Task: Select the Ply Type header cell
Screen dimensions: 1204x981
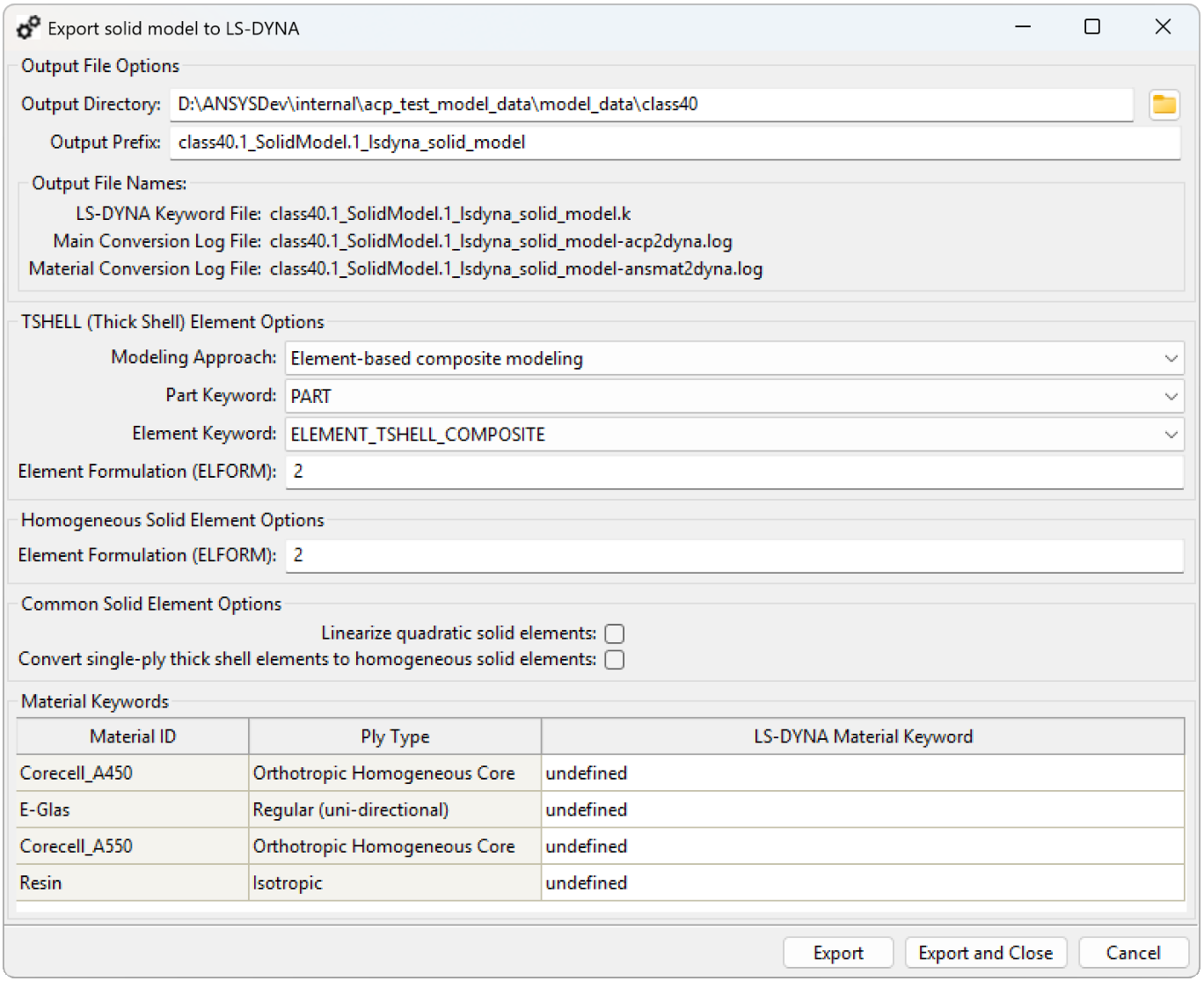Action: click(x=395, y=736)
